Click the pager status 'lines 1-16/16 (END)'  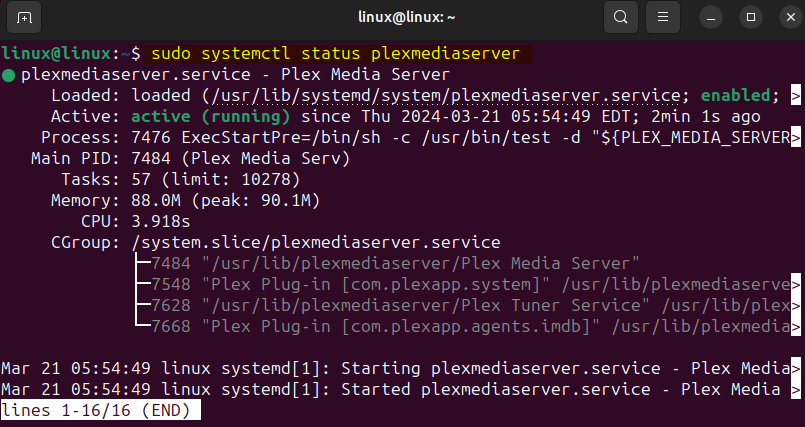[101, 411]
